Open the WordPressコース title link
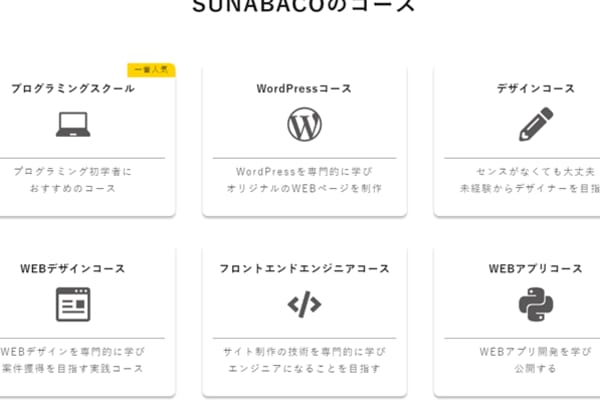The width and height of the screenshot is (600, 400). click(304, 89)
